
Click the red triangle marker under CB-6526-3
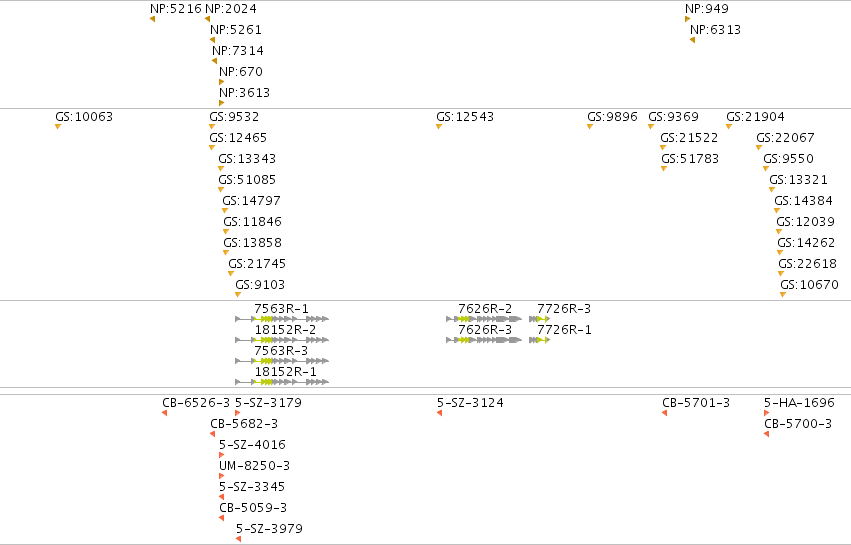pyautogui.click(x=164, y=413)
